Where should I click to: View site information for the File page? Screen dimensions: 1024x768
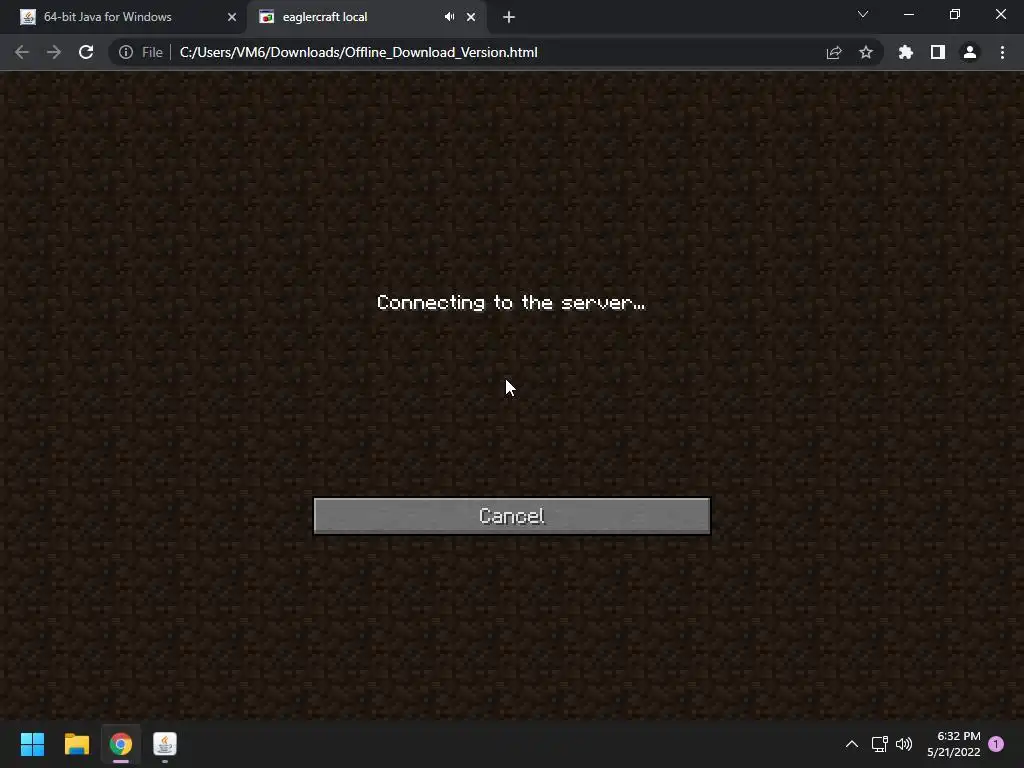[125, 52]
